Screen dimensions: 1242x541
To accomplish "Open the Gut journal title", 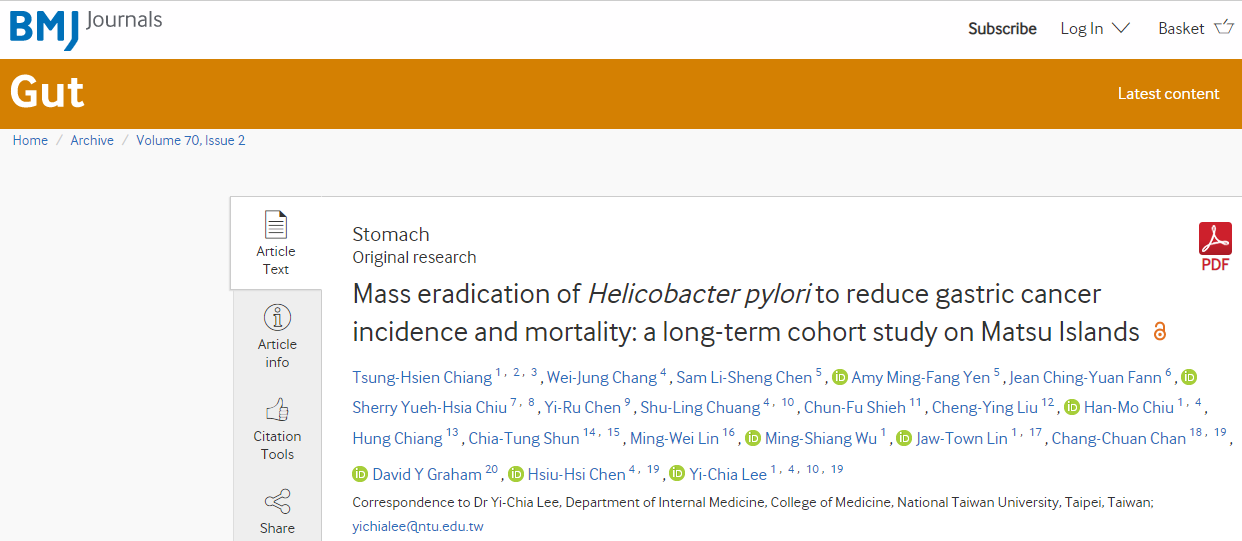I will (47, 92).
